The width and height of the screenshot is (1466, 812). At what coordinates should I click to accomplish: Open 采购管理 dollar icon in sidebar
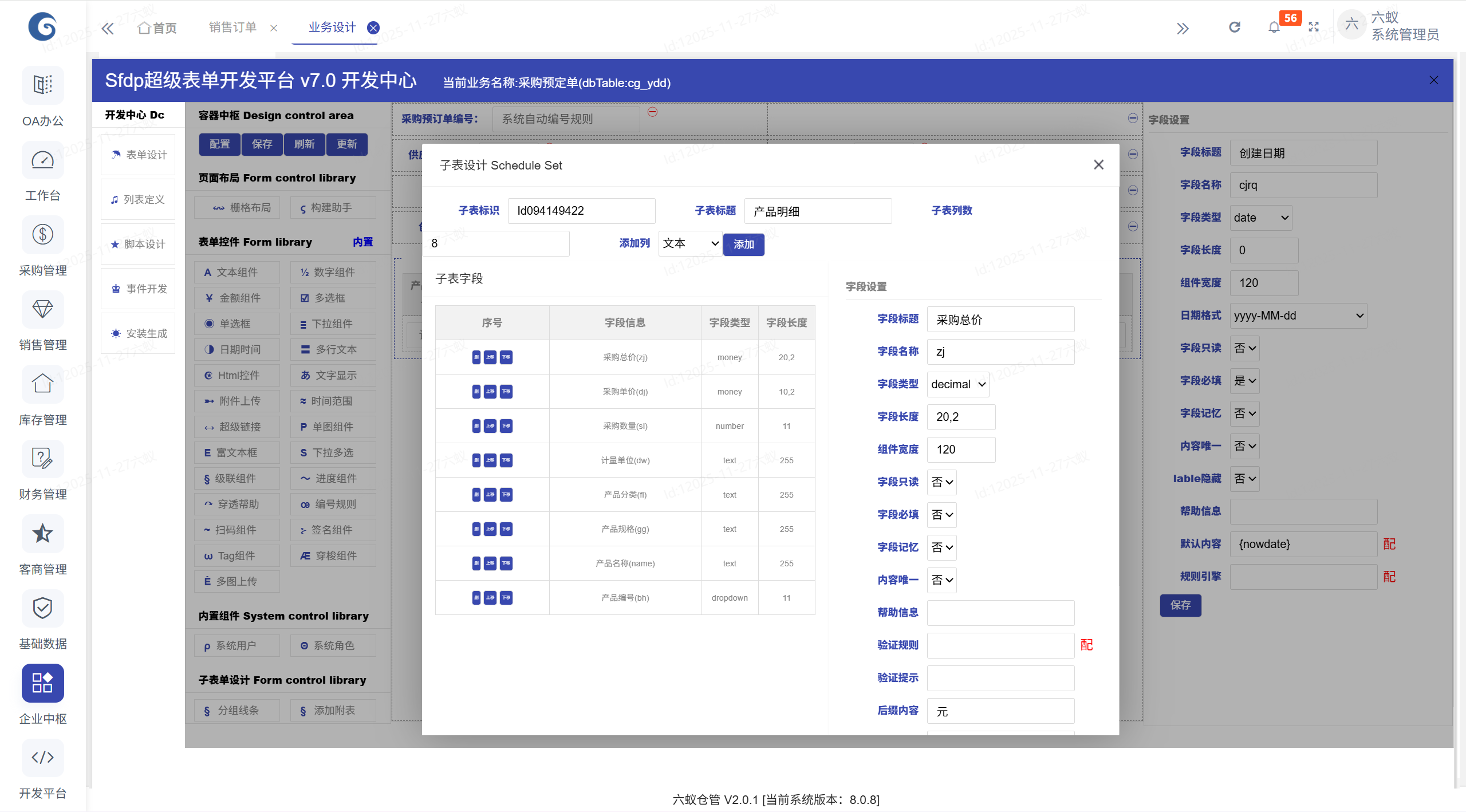[x=43, y=235]
